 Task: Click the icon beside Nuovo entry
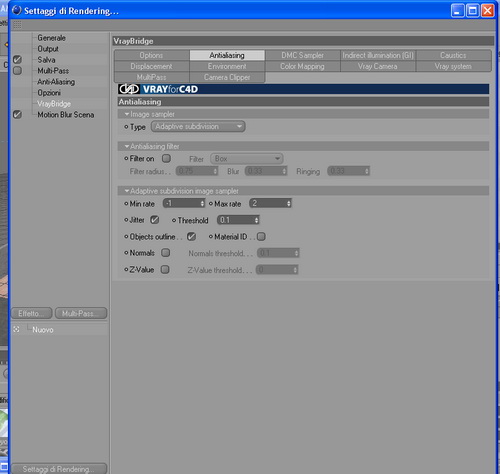coord(16,329)
